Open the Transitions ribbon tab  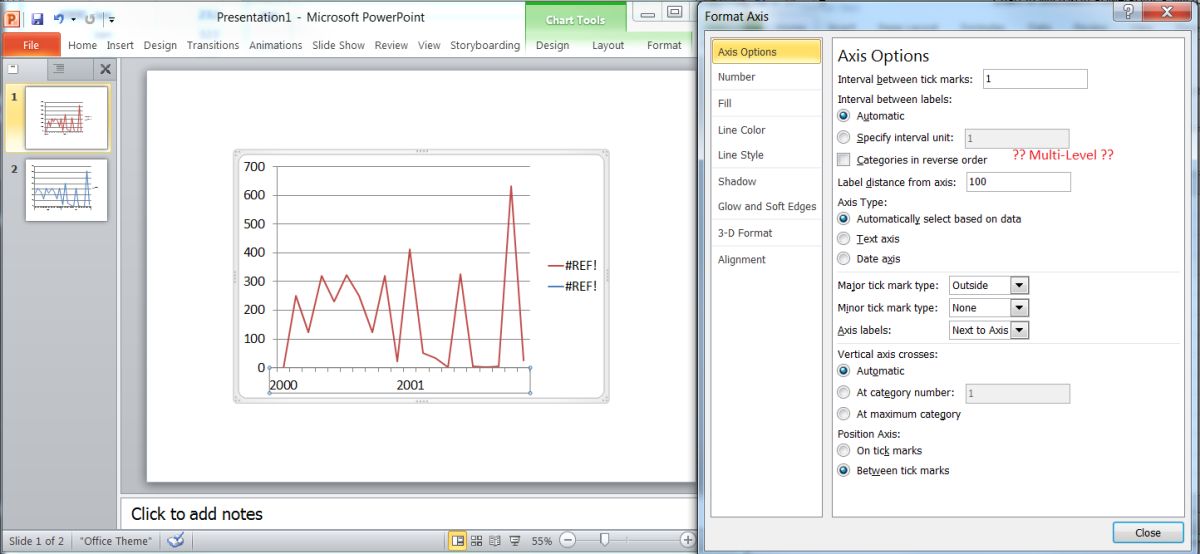[213, 45]
